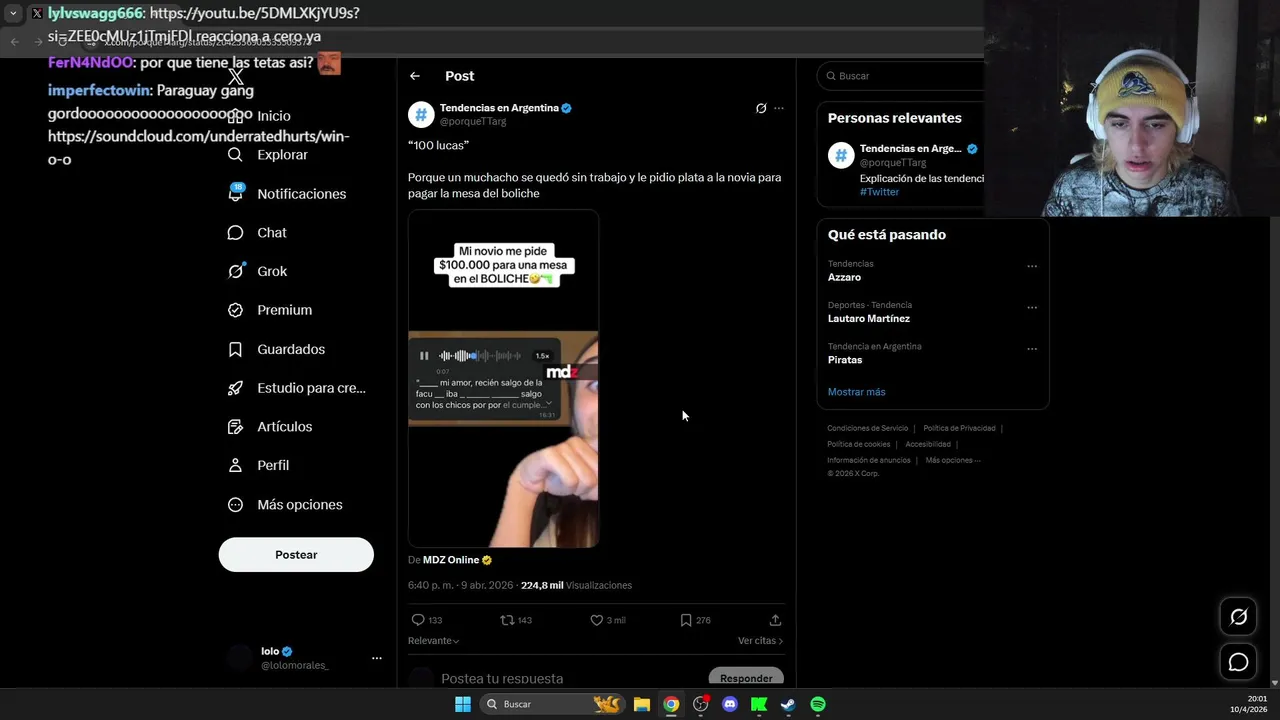Open the Perfil person icon

point(235,465)
